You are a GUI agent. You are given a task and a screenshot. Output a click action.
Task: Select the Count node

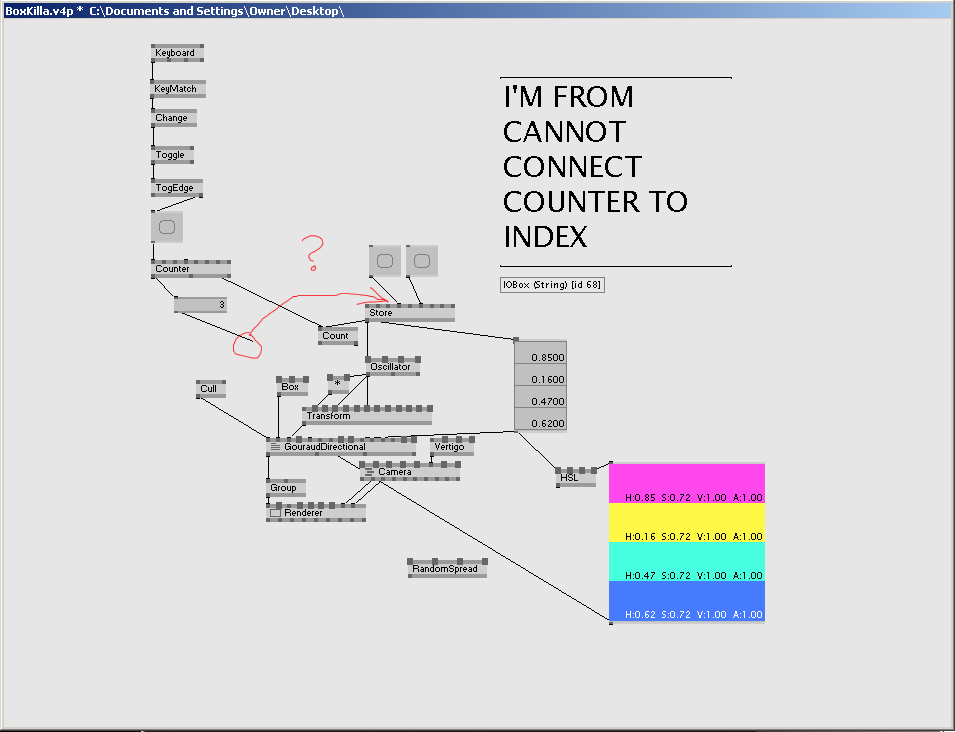(338, 336)
